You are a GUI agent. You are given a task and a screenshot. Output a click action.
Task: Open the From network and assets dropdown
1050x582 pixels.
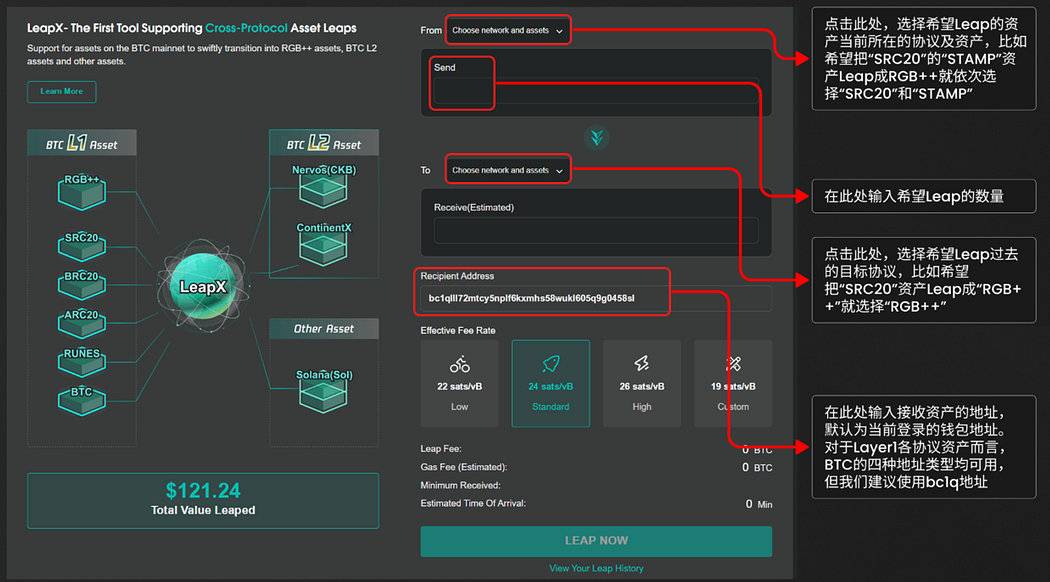(508, 30)
